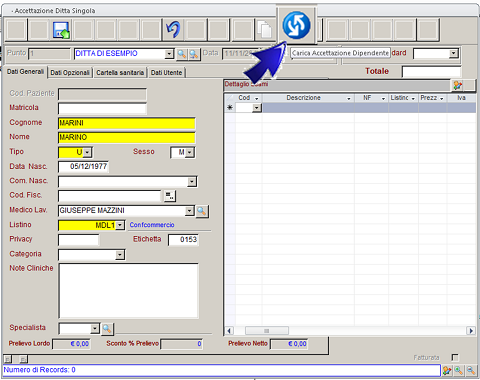This screenshot has height=380, width=480.
Task: Open the Categoria dropdown
Action: coord(120,255)
